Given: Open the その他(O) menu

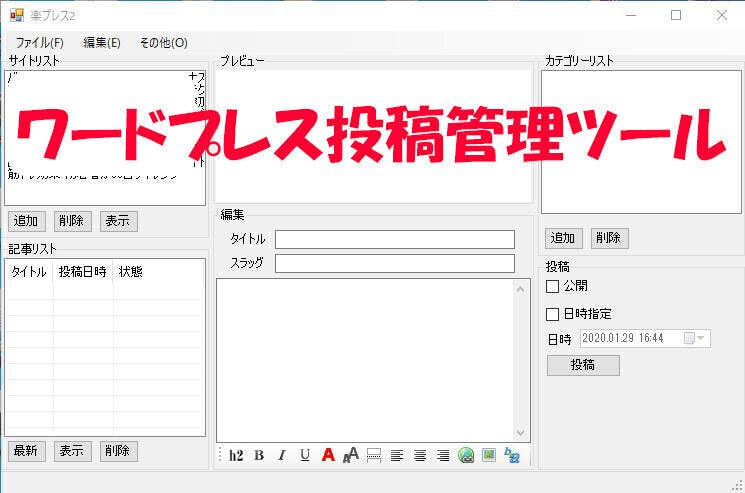Looking at the screenshot, I should 163,43.
